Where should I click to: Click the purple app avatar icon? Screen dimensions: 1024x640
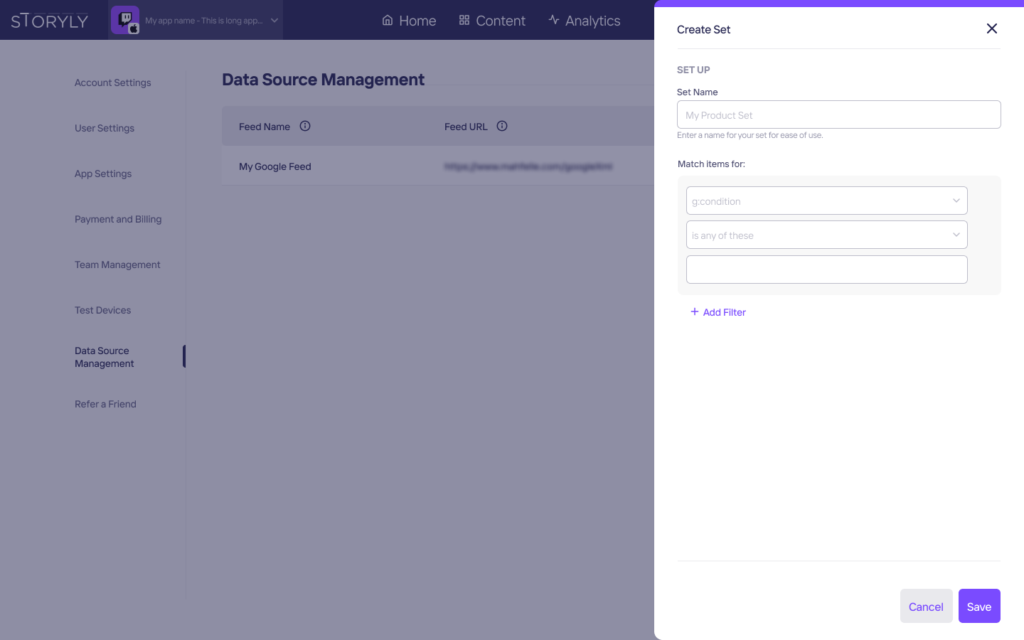pyautogui.click(x=125, y=20)
